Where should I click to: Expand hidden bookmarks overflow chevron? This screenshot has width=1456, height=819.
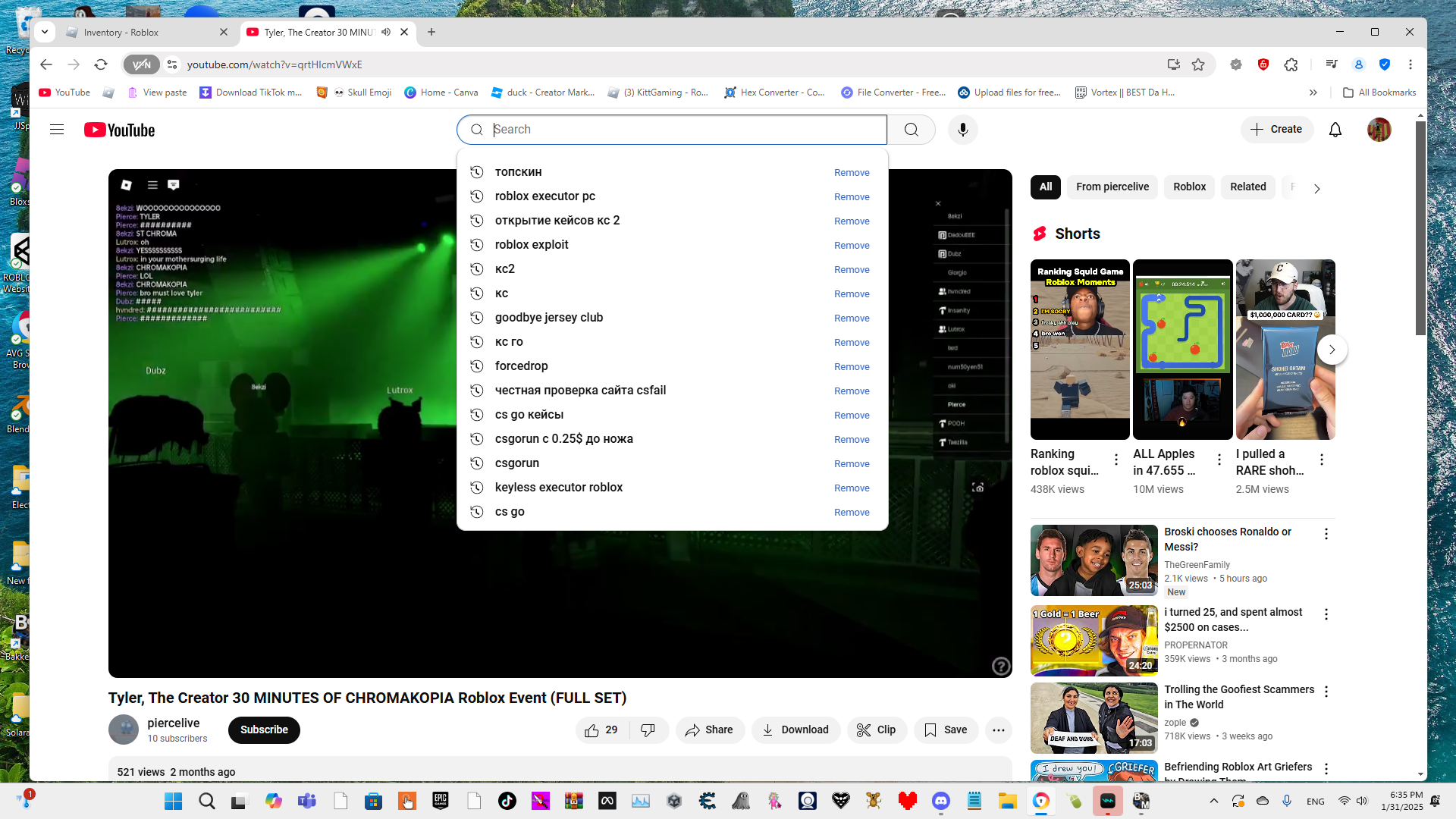[x=1313, y=93]
